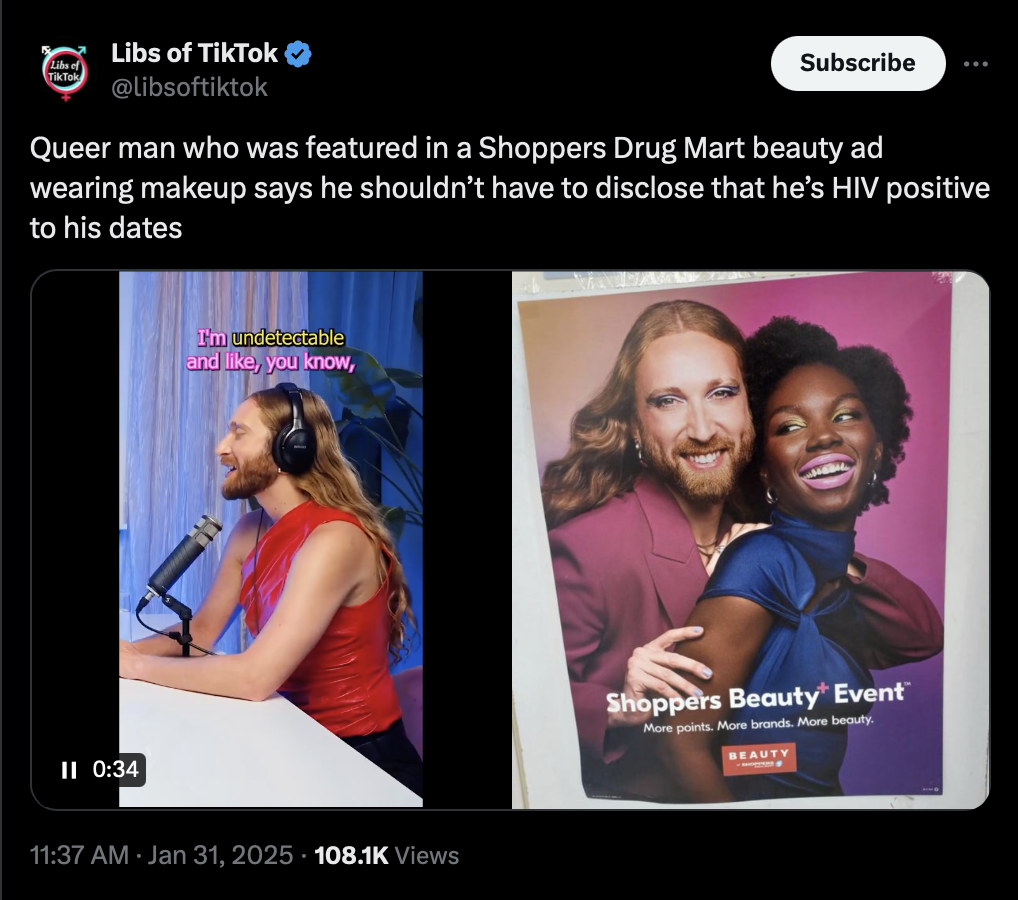The height and width of the screenshot is (900, 1018).
Task: Click the red BEAUTY logo on poster
Action: click(x=759, y=758)
